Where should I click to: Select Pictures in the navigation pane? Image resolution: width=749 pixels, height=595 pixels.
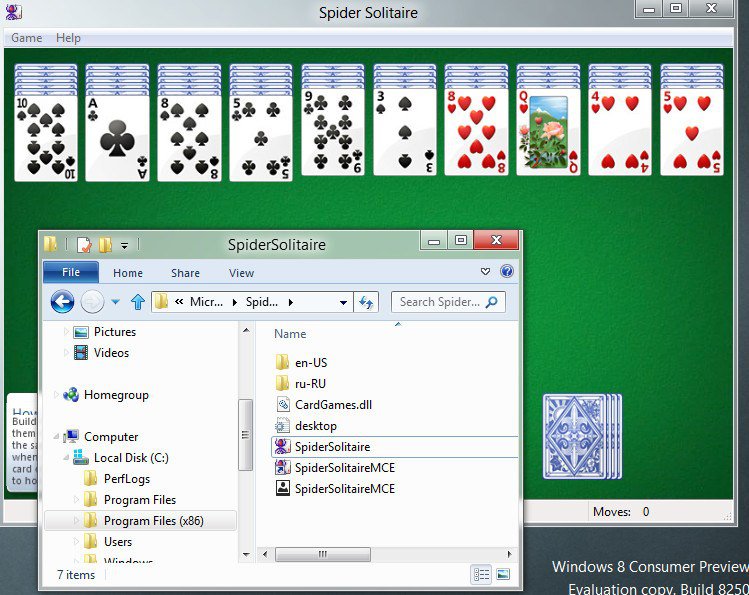point(115,332)
